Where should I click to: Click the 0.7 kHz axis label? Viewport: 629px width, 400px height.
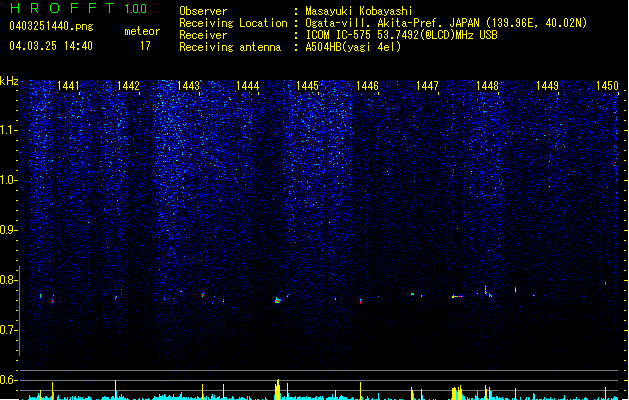[x=9, y=330]
